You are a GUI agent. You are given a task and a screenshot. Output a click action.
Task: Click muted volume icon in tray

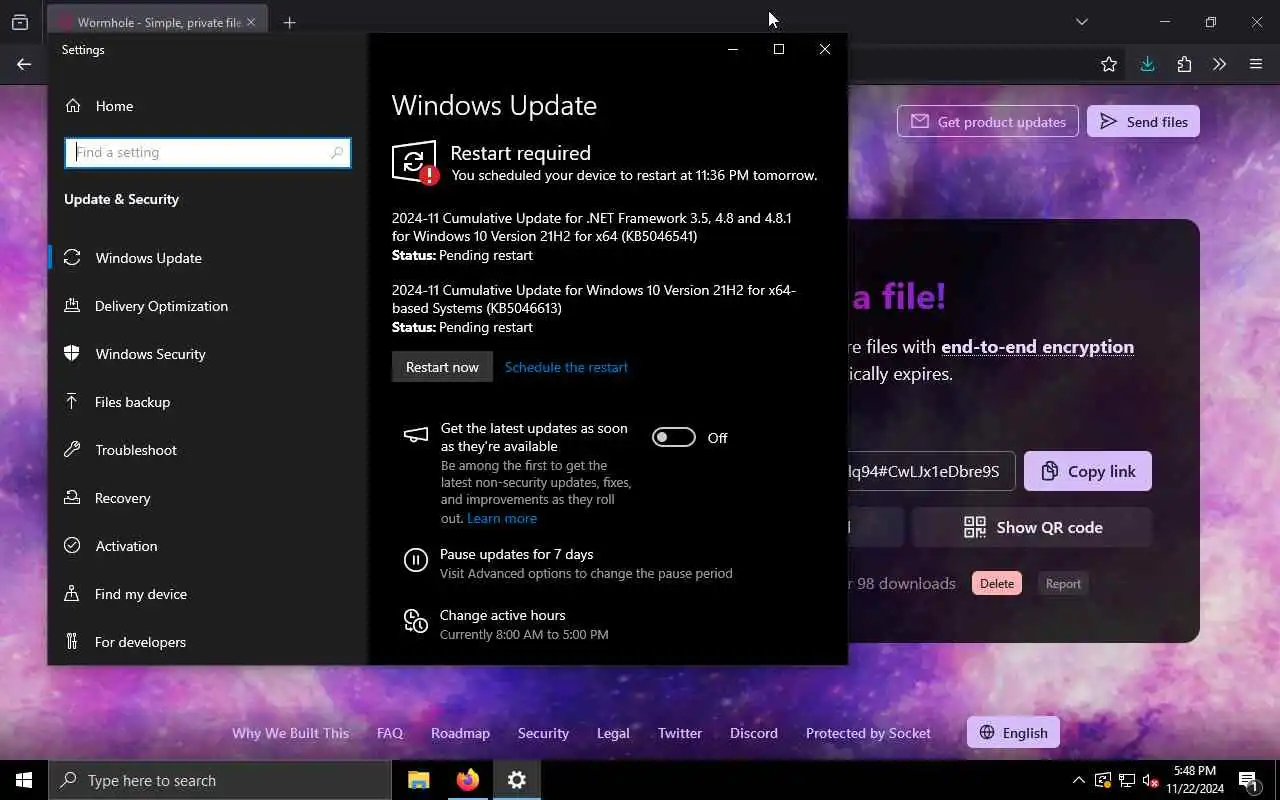point(1151,780)
